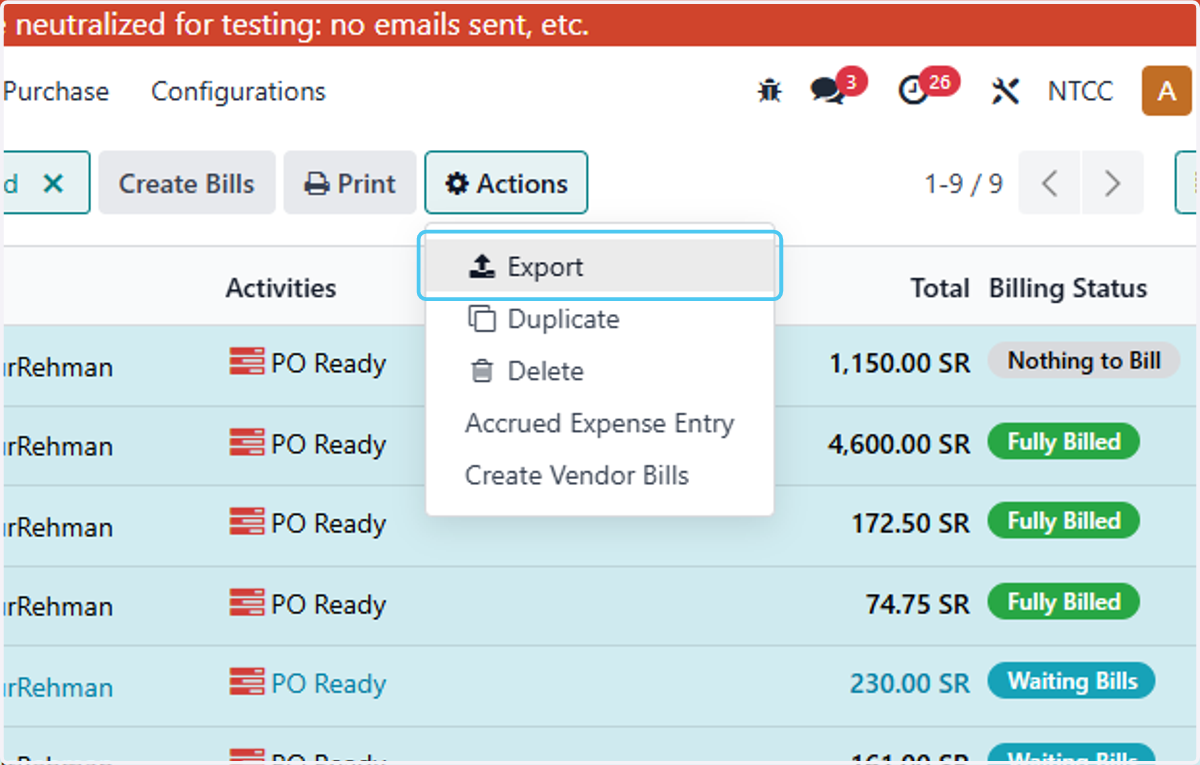Open the conversations chat icon
1200x765 pixels.
click(828, 91)
